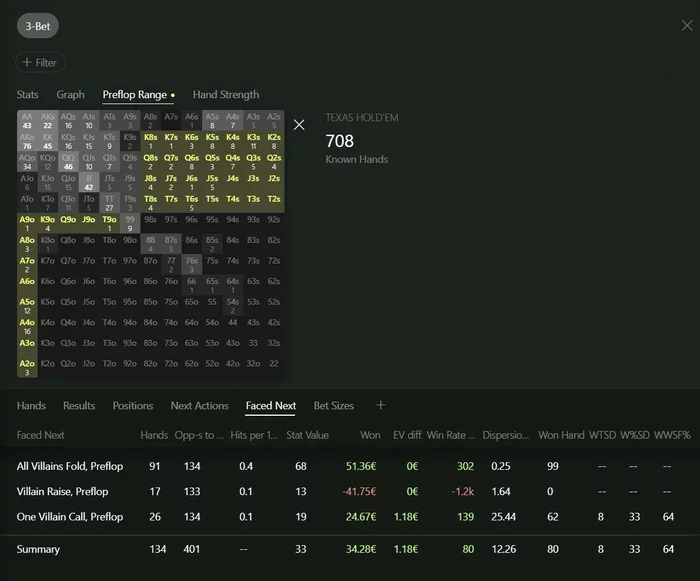The image size is (700, 581).
Task: Select the AKo cell showing 76
Action: click(x=27, y=141)
